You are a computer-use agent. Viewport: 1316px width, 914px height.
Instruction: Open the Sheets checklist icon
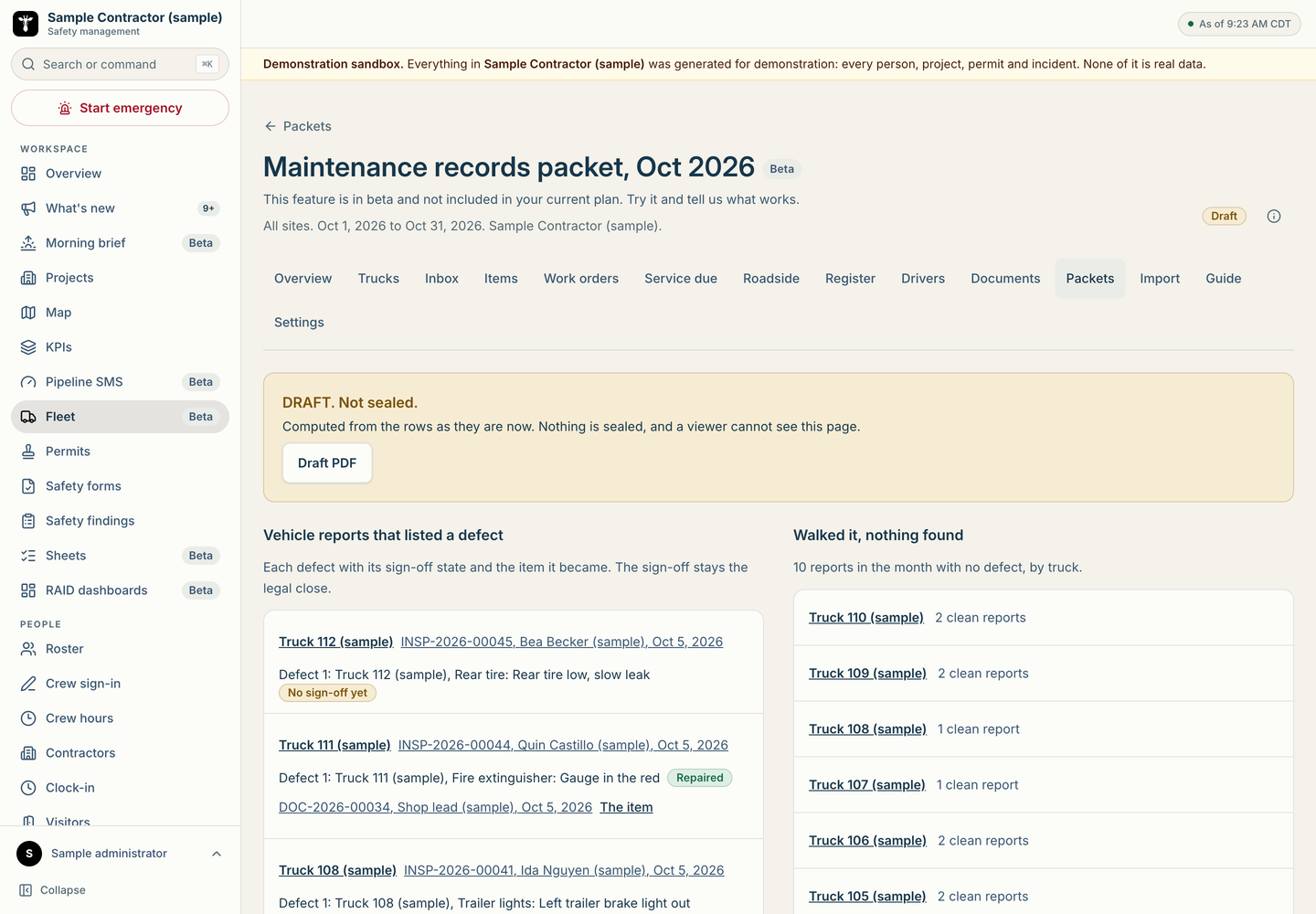tap(28, 556)
